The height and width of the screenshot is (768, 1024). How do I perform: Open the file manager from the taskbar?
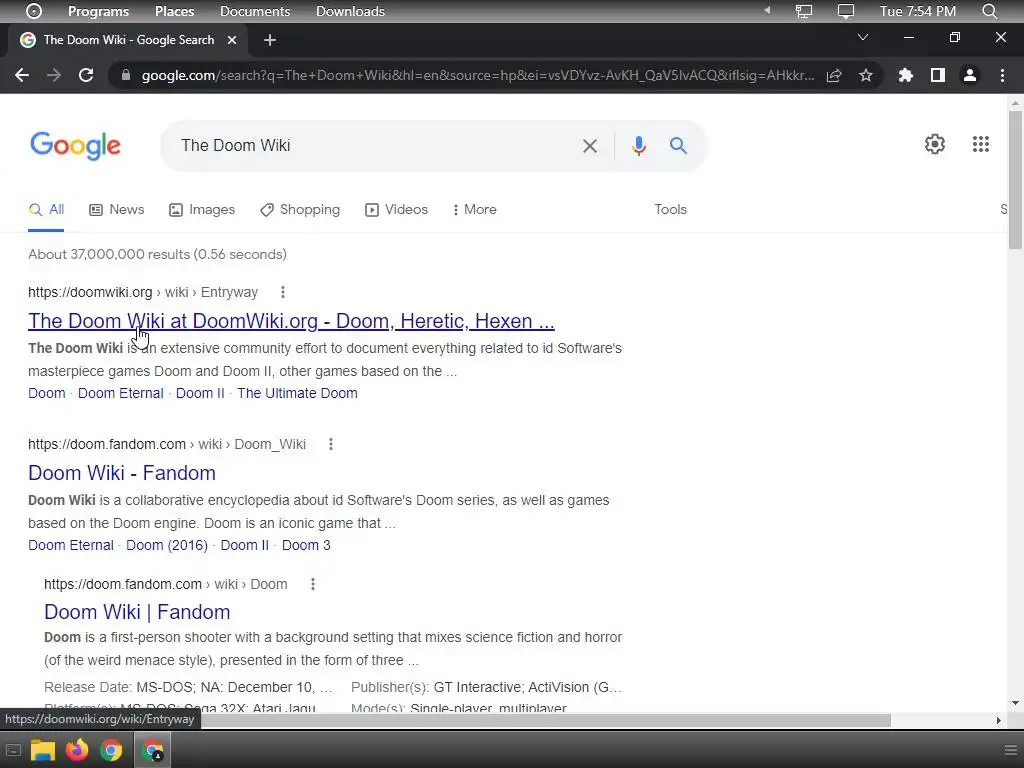(x=42, y=750)
